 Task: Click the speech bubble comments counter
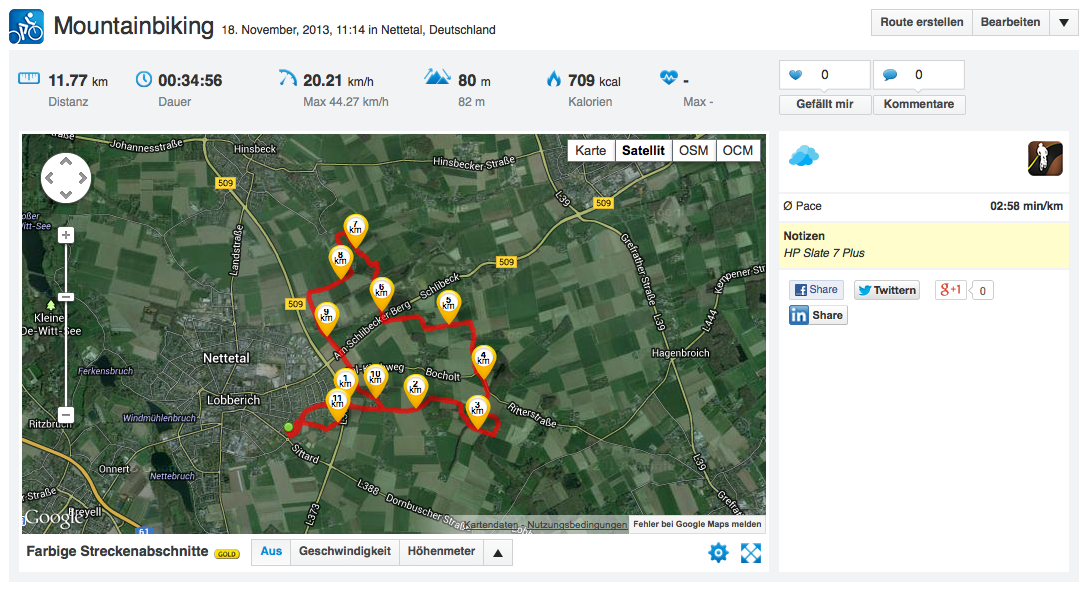pyautogui.click(x=919, y=75)
